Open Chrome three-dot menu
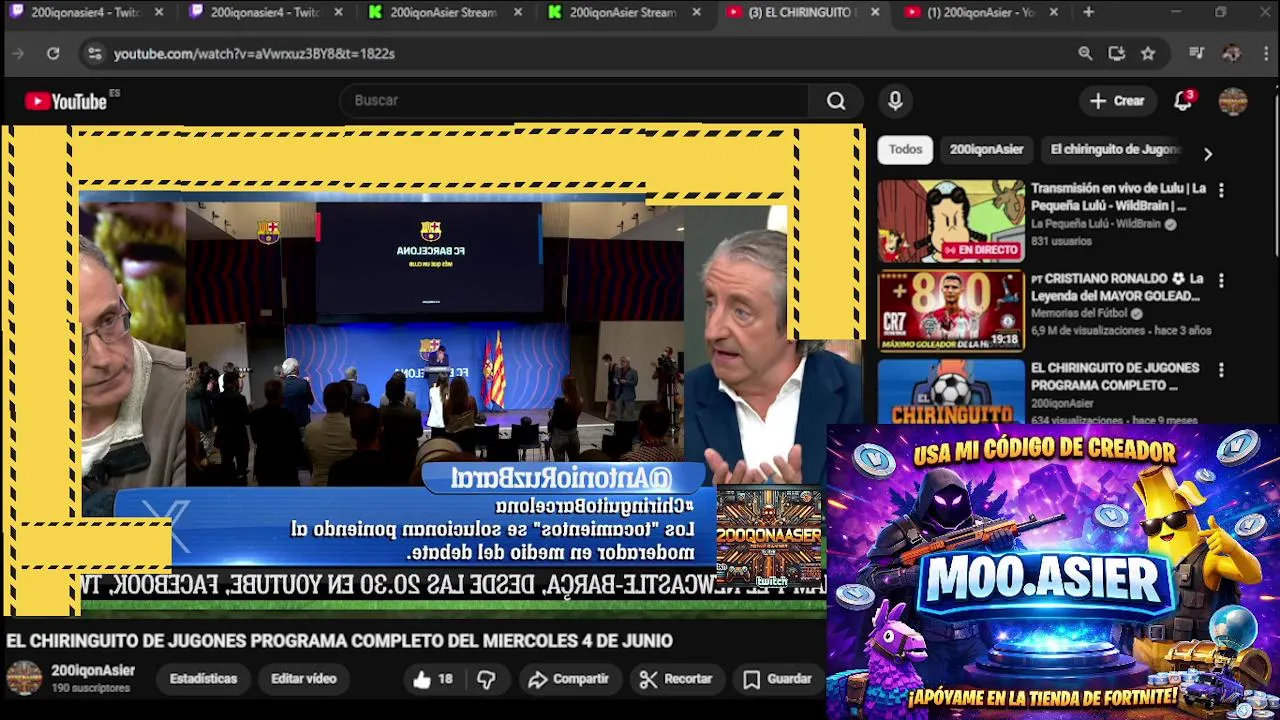The width and height of the screenshot is (1280, 720). tap(1265, 54)
